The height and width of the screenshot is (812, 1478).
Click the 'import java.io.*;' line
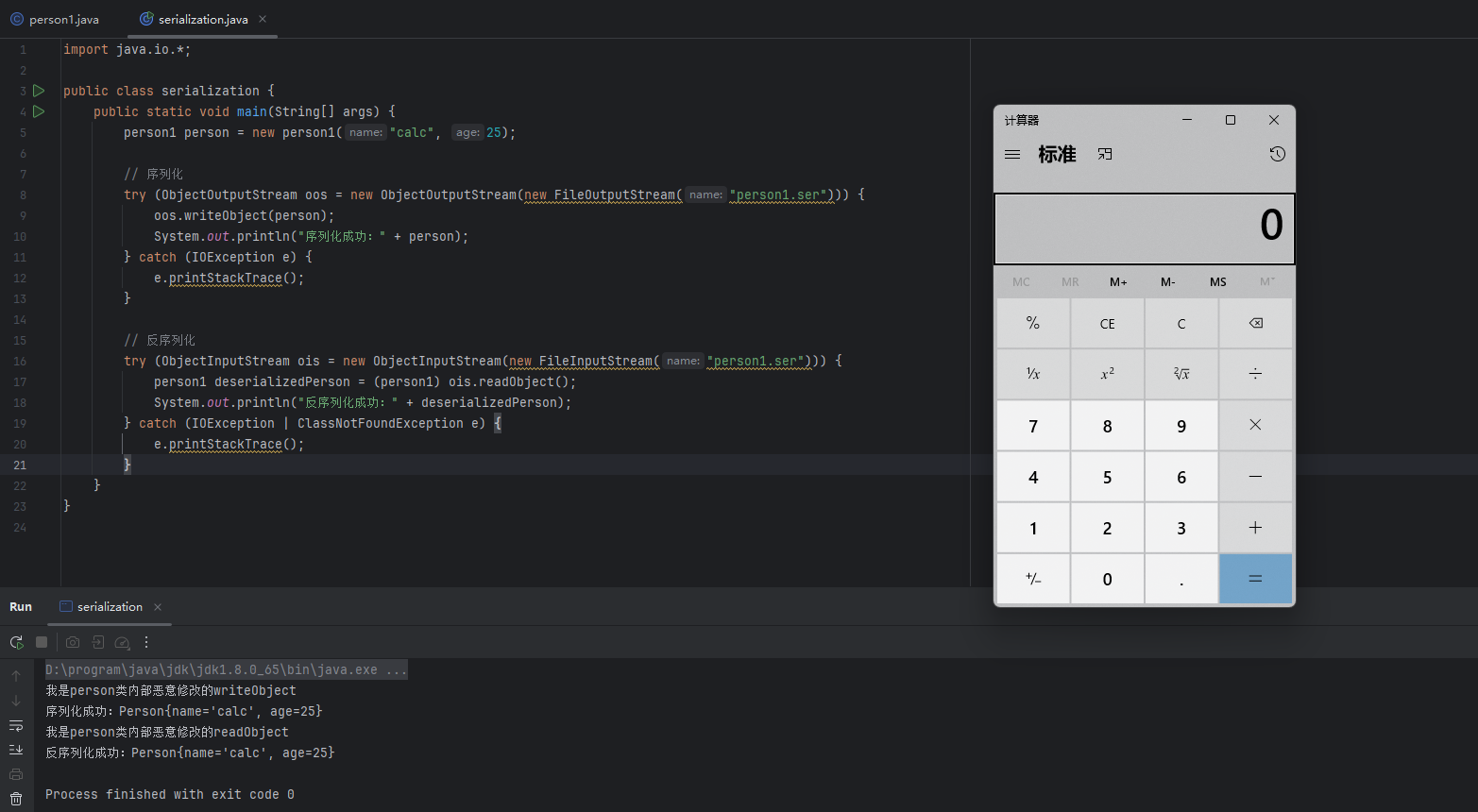point(127,49)
